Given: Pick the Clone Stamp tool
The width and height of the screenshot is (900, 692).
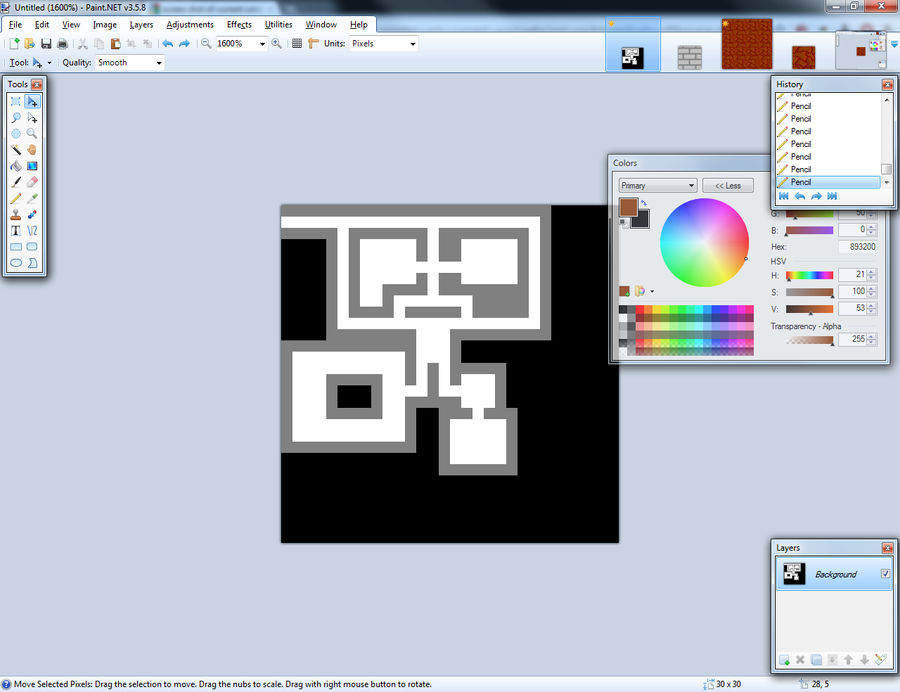Looking at the screenshot, I should pos(15,213).
